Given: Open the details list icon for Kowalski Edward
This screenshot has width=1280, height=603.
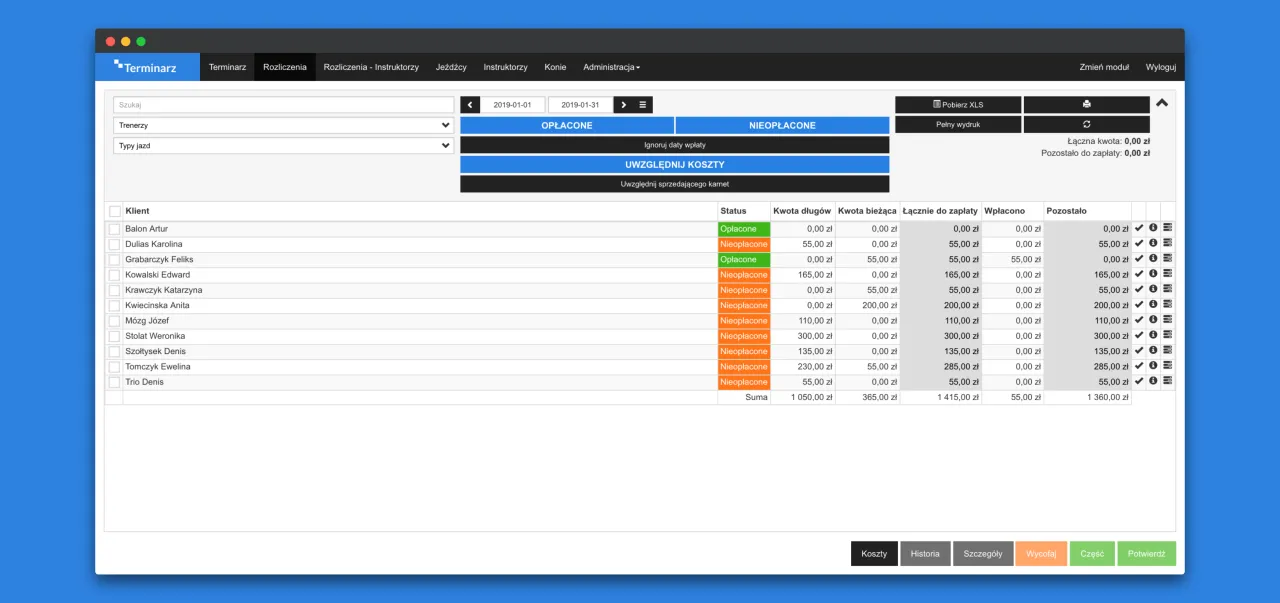Looking at the screenshot, I should pos(1167,274).
